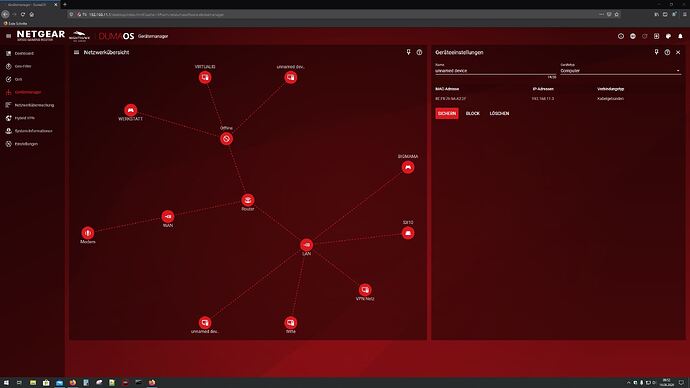
Task: Click the LÖSCHEN button
Action: 499,113
